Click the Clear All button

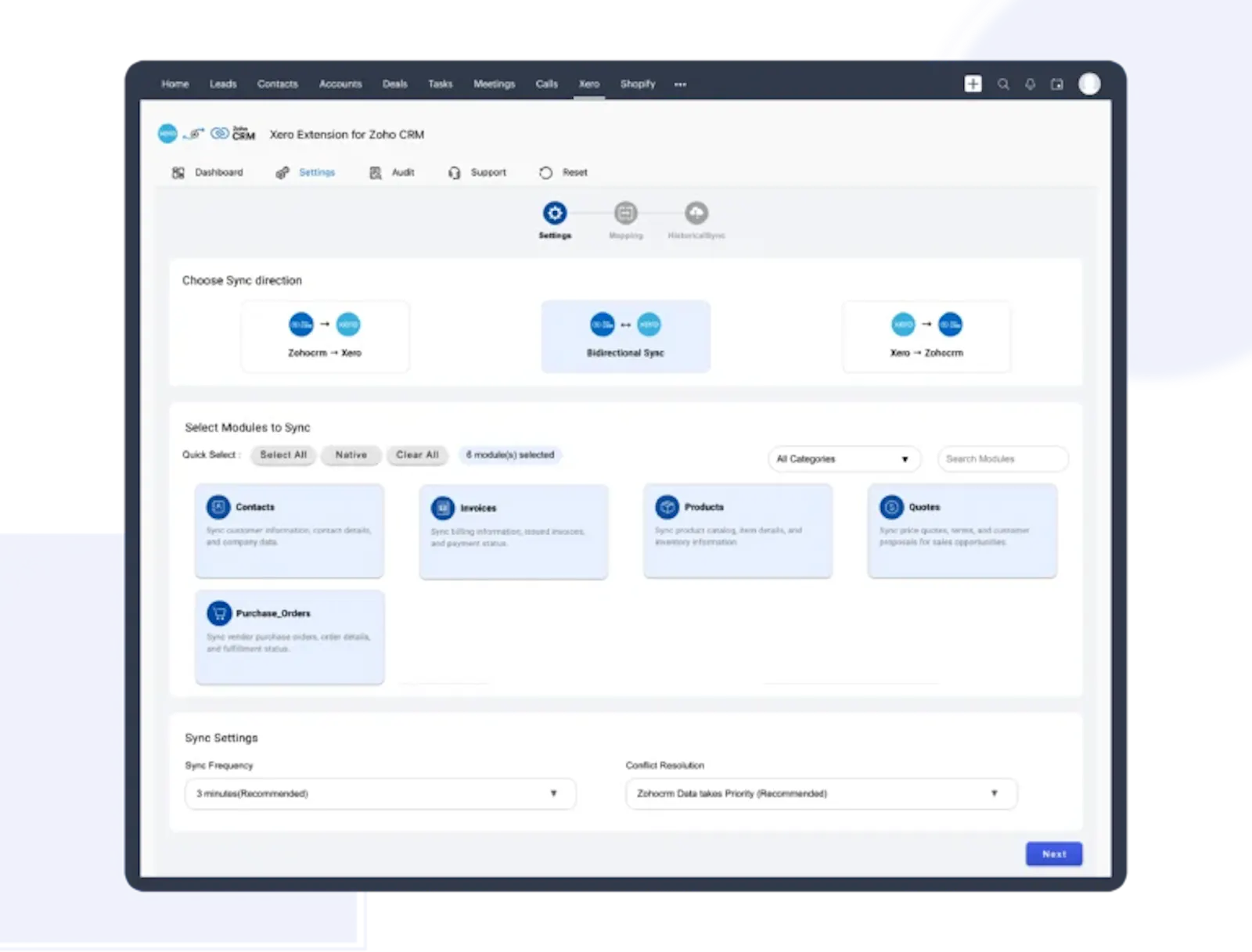[417, 454]
